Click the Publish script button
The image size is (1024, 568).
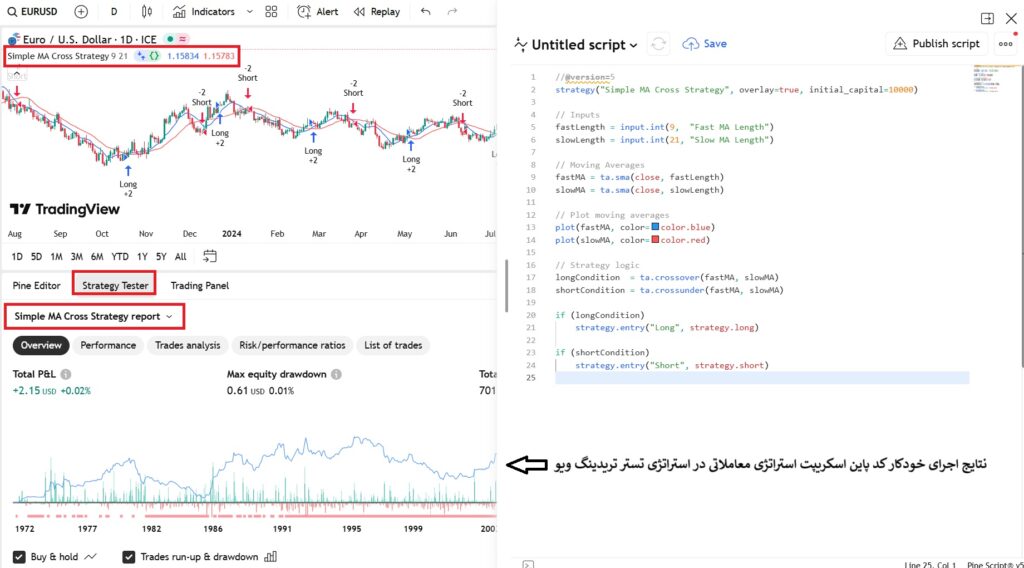point(936,44)
